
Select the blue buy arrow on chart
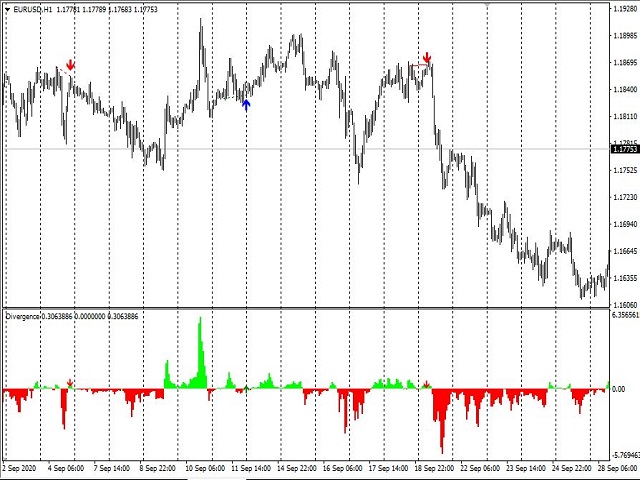pos(246,102)
